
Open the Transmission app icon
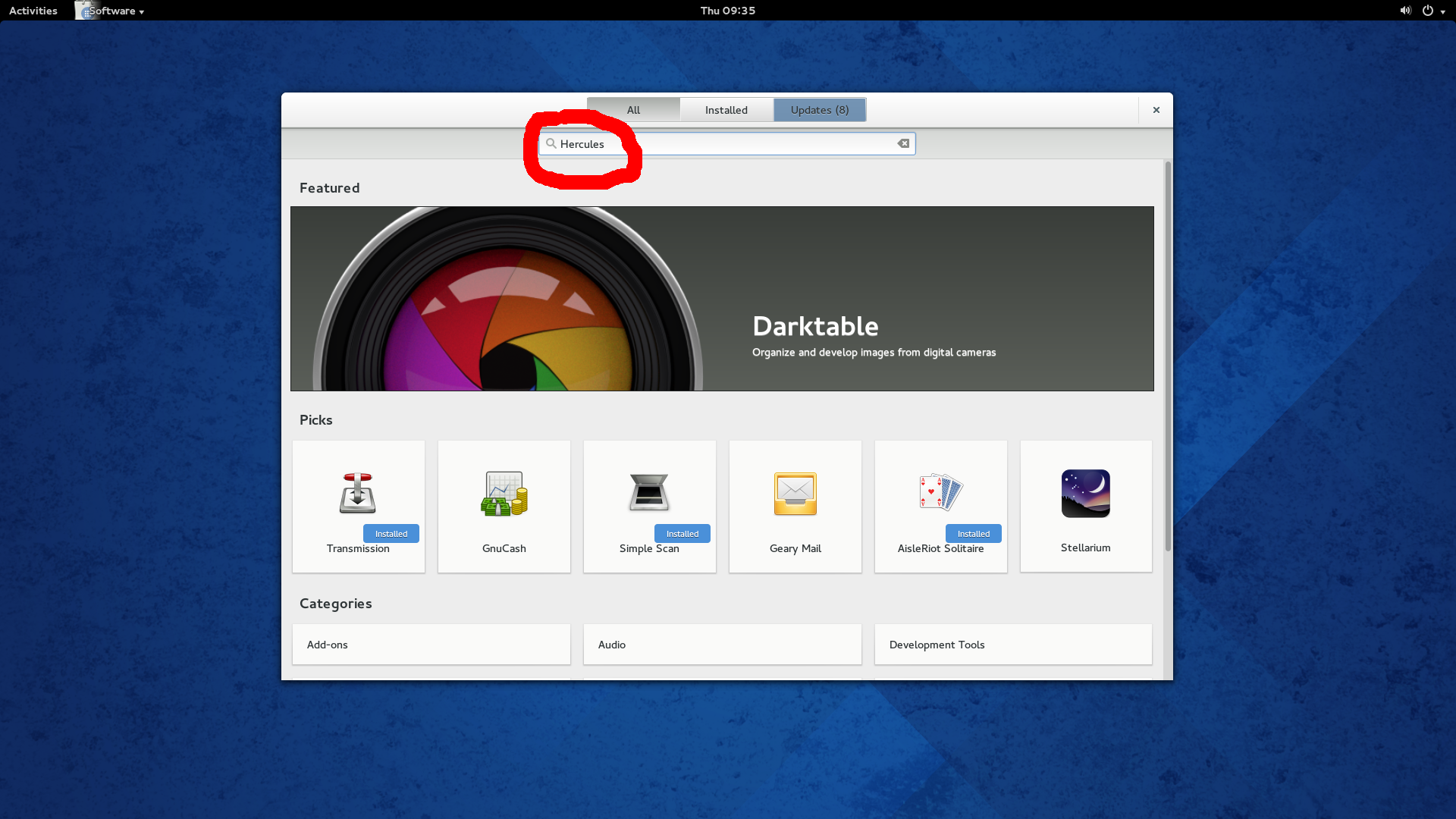coord(357,494)
